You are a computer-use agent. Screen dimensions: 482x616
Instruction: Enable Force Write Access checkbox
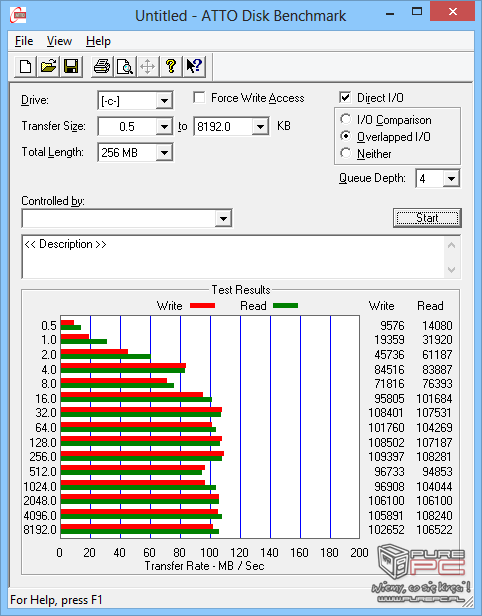pyautogui.click(x=199, y=97)
